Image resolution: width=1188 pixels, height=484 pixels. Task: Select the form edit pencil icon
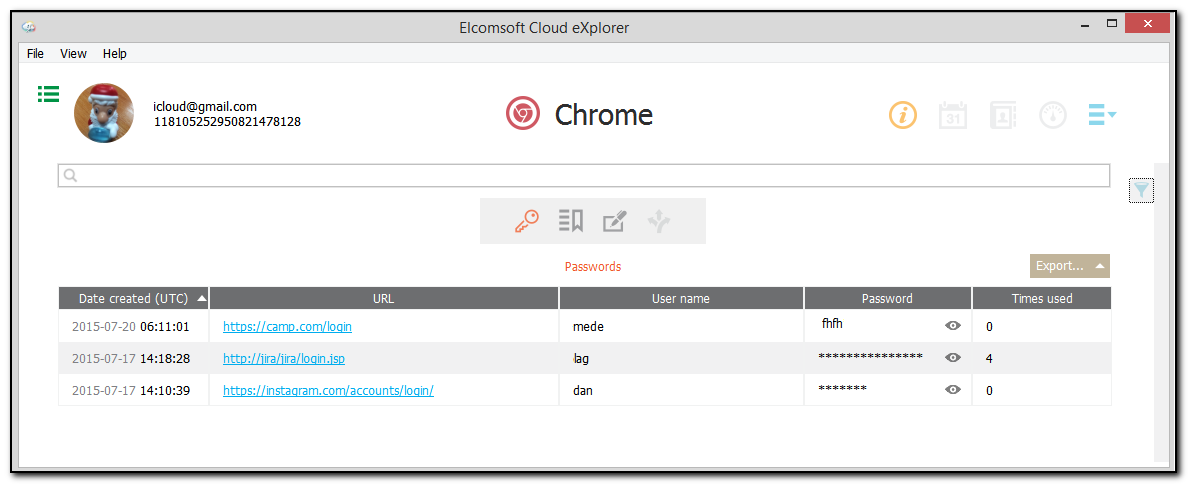[614, 221]
